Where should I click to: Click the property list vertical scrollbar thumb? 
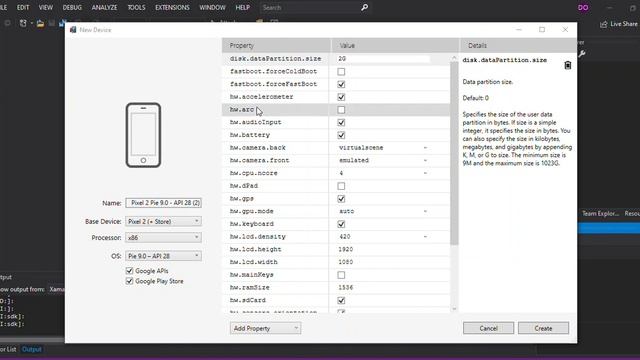click(x=454, y=153)
